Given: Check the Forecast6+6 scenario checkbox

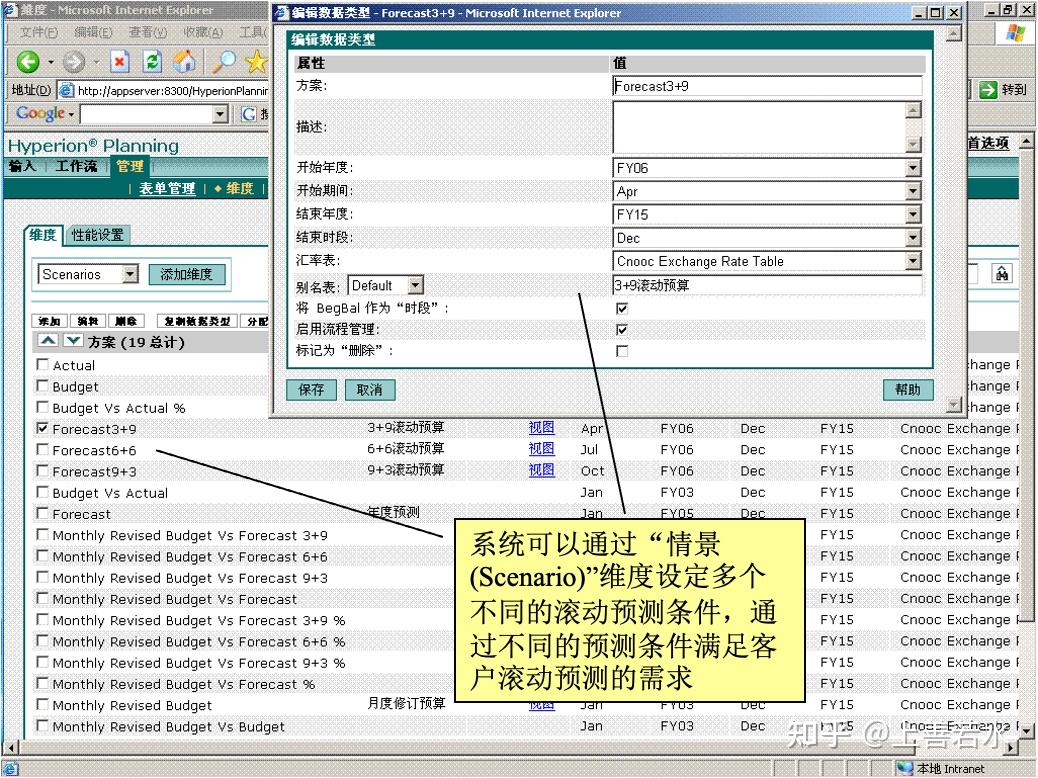Looking at the screenshot, I should point(42,449).
